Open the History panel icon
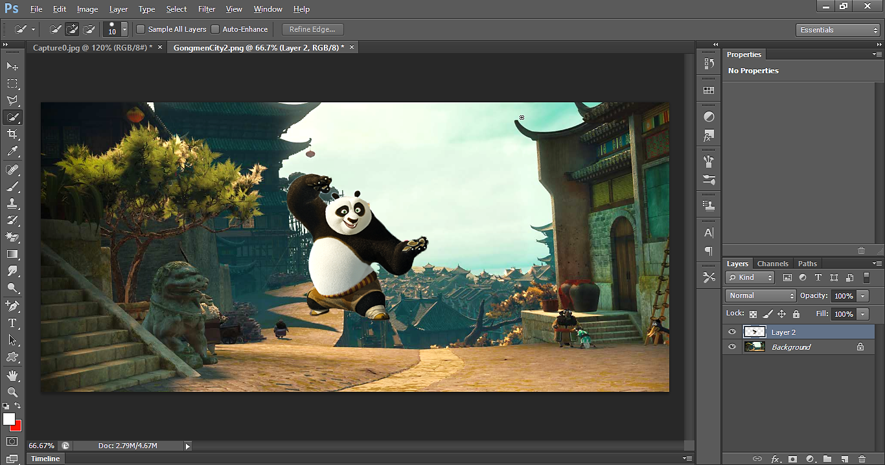885x467 pixels. 709,64
